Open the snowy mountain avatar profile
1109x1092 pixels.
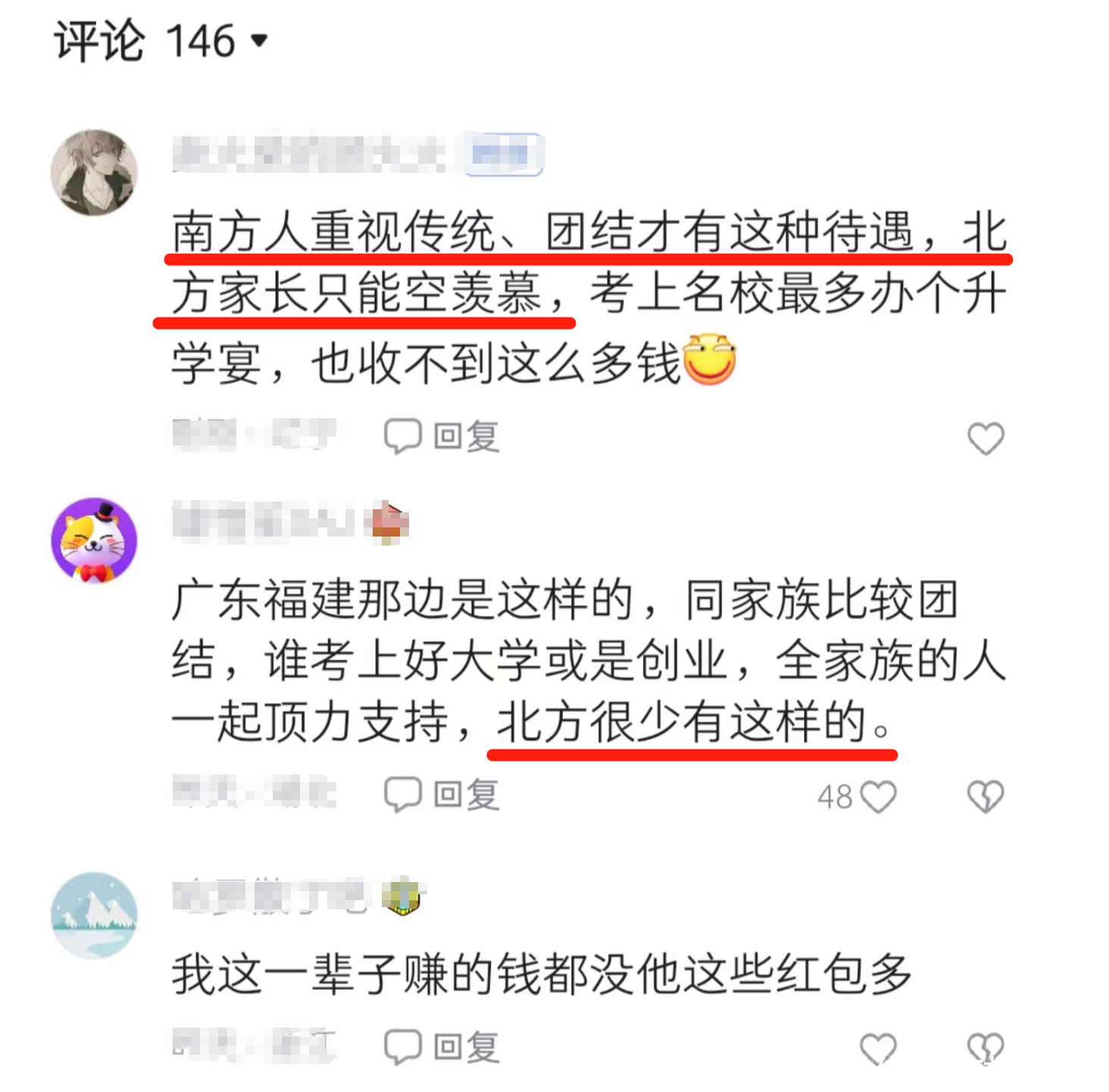[x=94, y=915]
